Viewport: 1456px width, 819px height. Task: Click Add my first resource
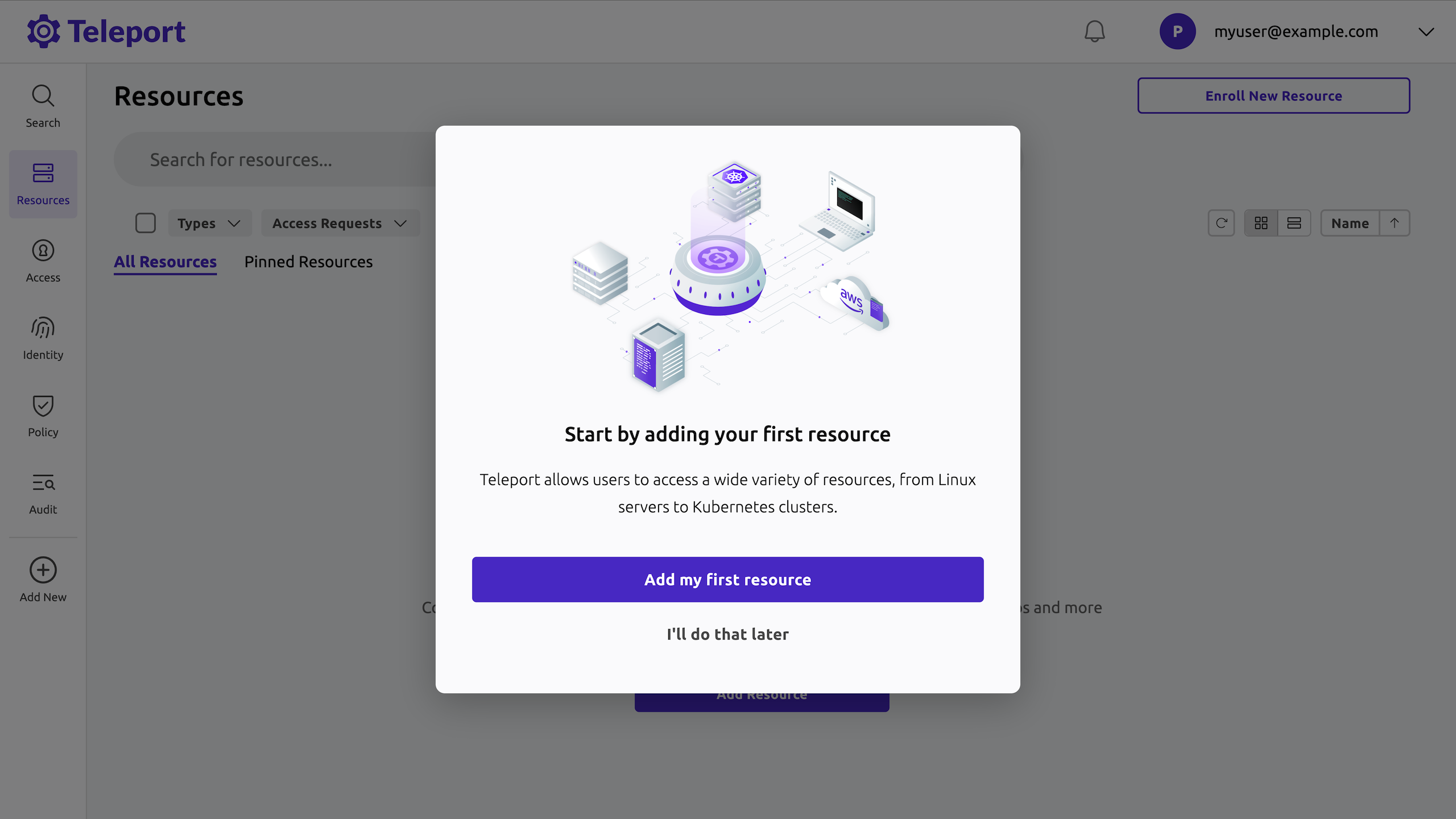727,579
